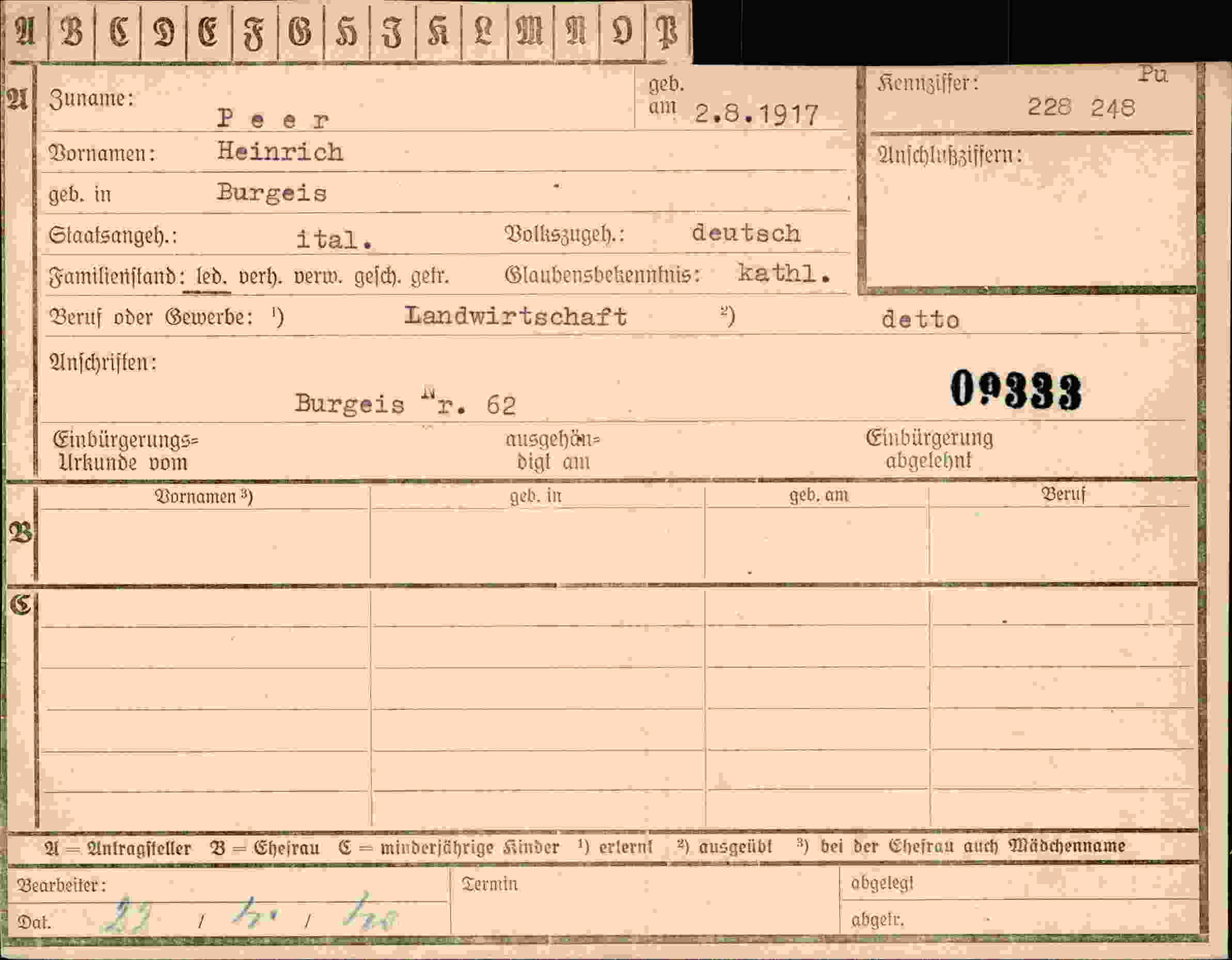Click the 'verh.' marital status option

[261, 277]
